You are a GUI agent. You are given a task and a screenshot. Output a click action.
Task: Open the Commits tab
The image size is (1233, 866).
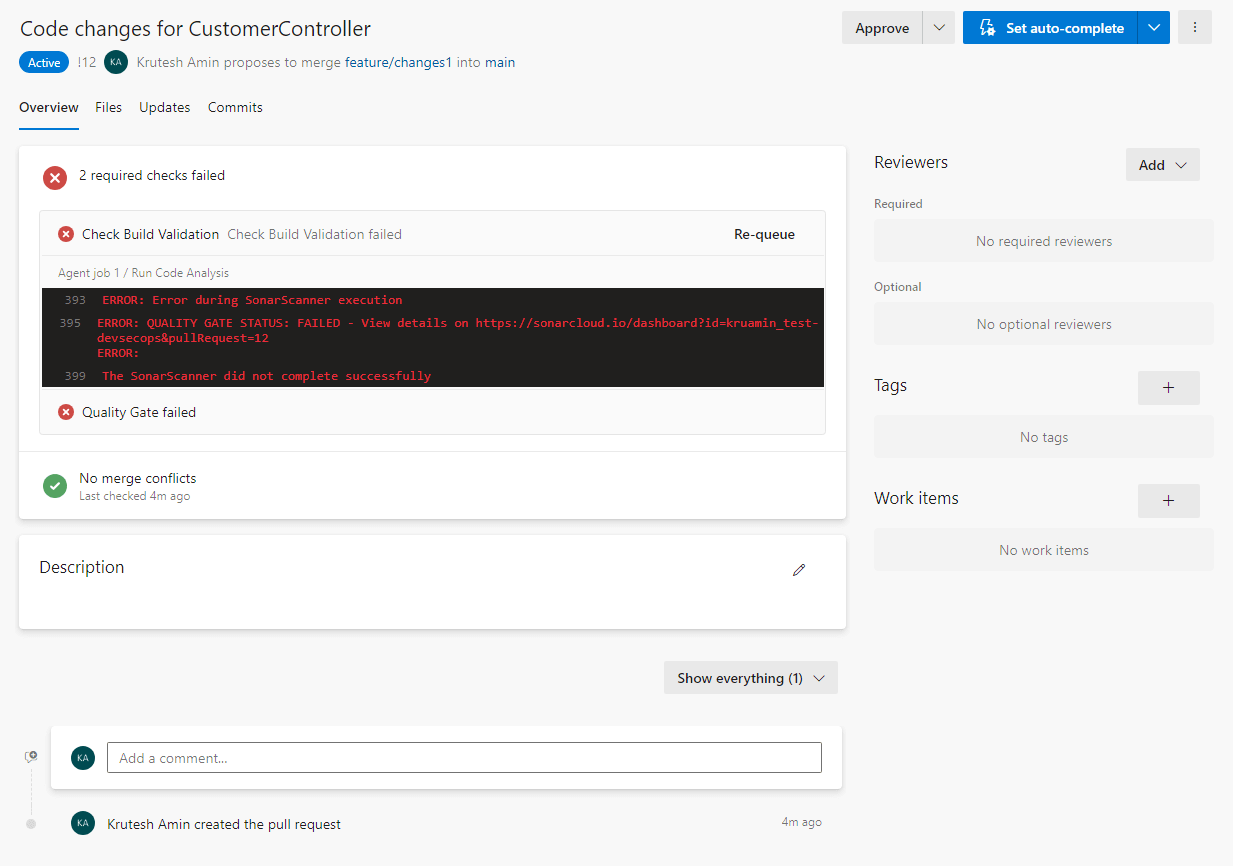tap(235, 107)
